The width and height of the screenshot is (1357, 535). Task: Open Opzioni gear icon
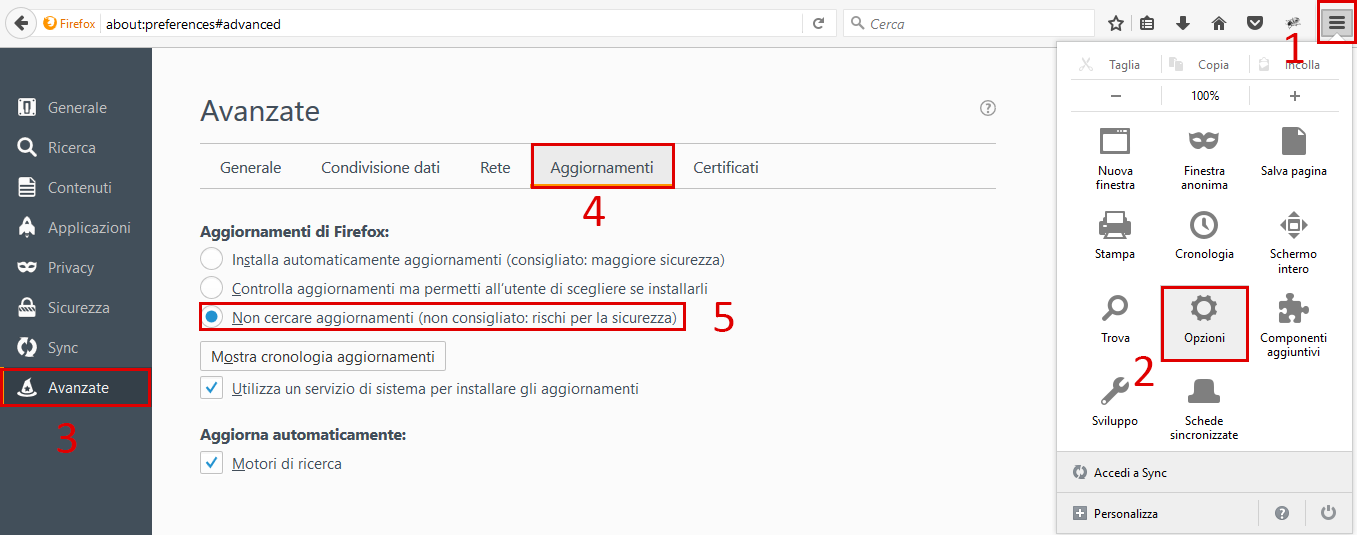tap(1204, 324)
